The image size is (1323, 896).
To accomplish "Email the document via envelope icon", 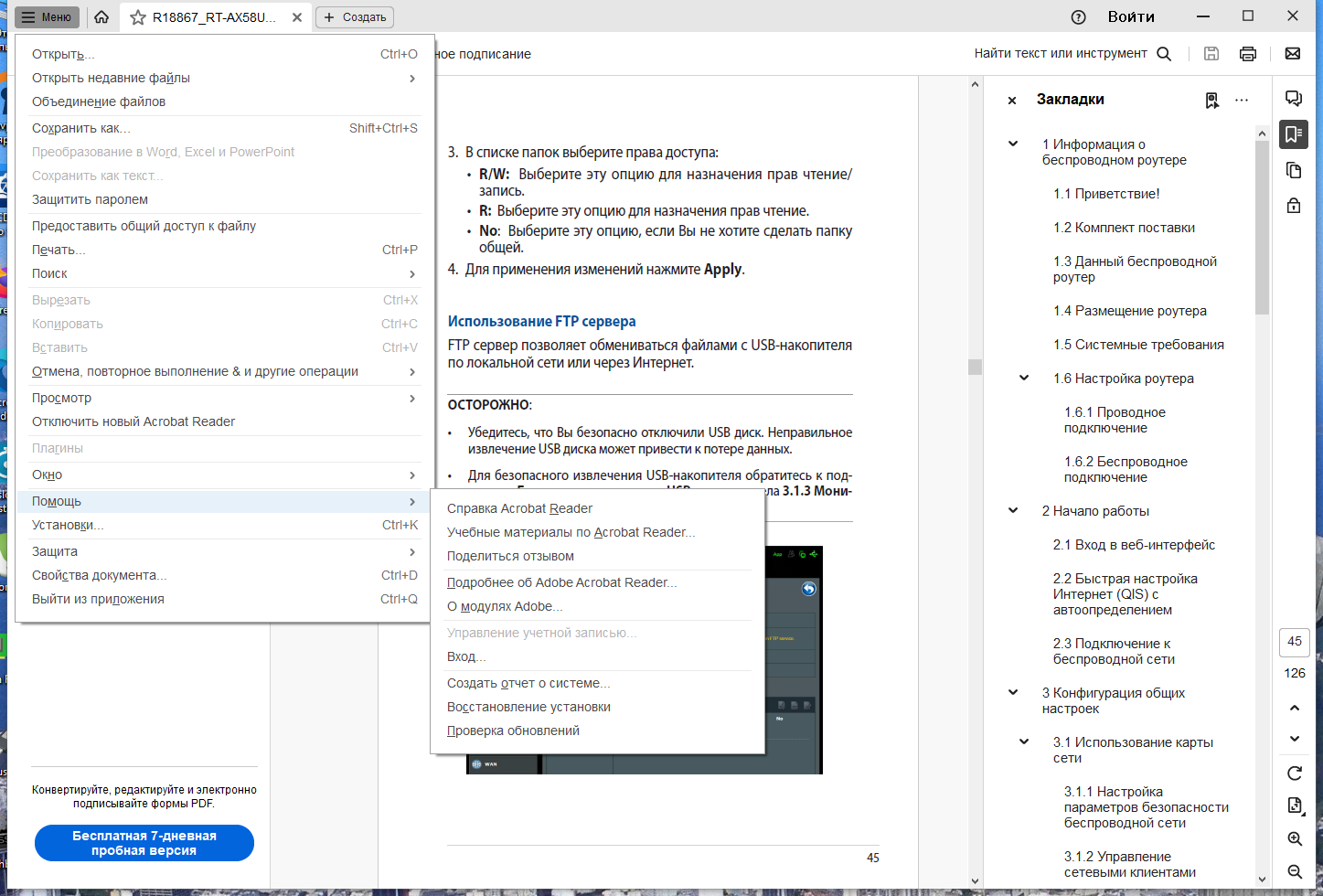I will (1292, 53).
